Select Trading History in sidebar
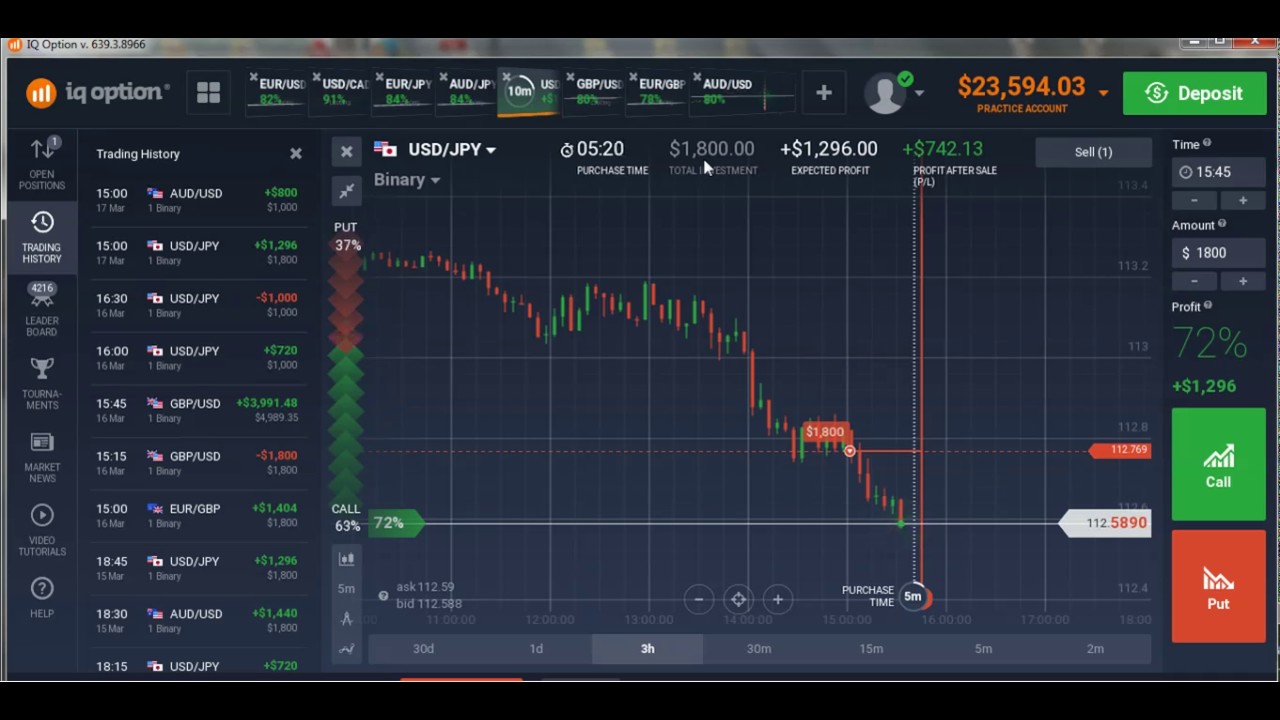The height and width of the screenshot is (720, 1280). pyautogui.click(x=42, y=237)
